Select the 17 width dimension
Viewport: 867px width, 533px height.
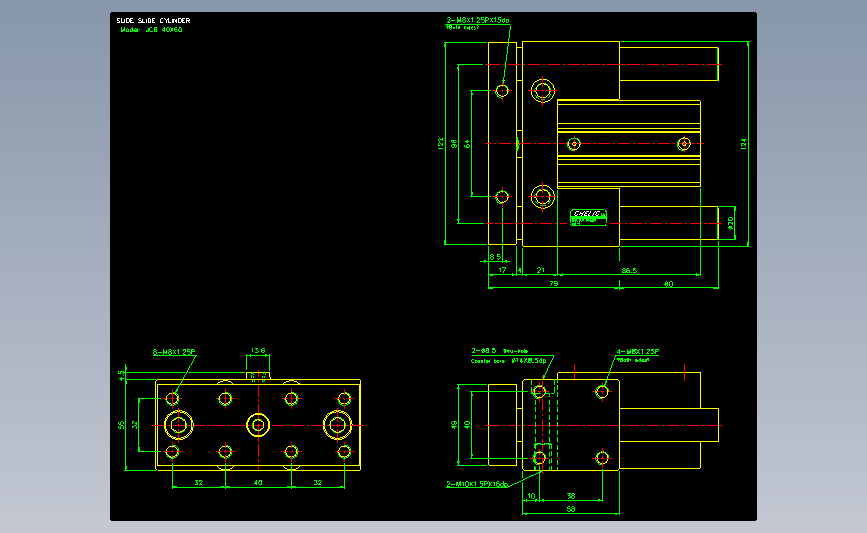(x=502, y=270)
